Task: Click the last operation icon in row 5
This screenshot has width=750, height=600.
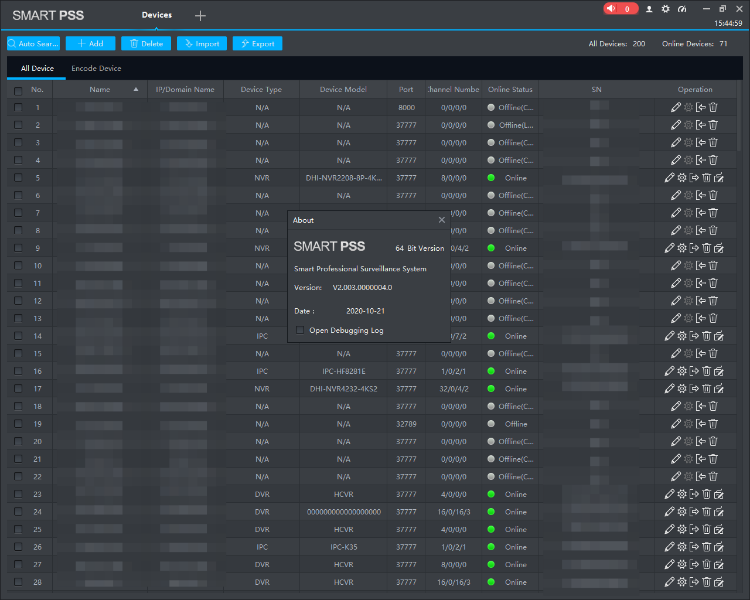Action: pyautogui.click(x=719, y=178)
